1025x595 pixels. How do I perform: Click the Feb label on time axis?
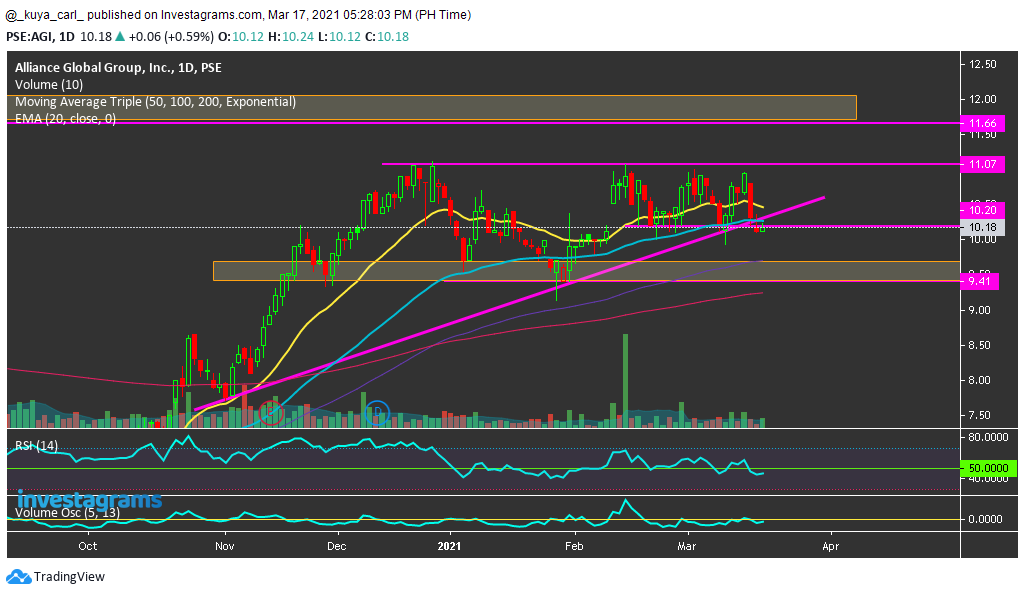(574, 546)
